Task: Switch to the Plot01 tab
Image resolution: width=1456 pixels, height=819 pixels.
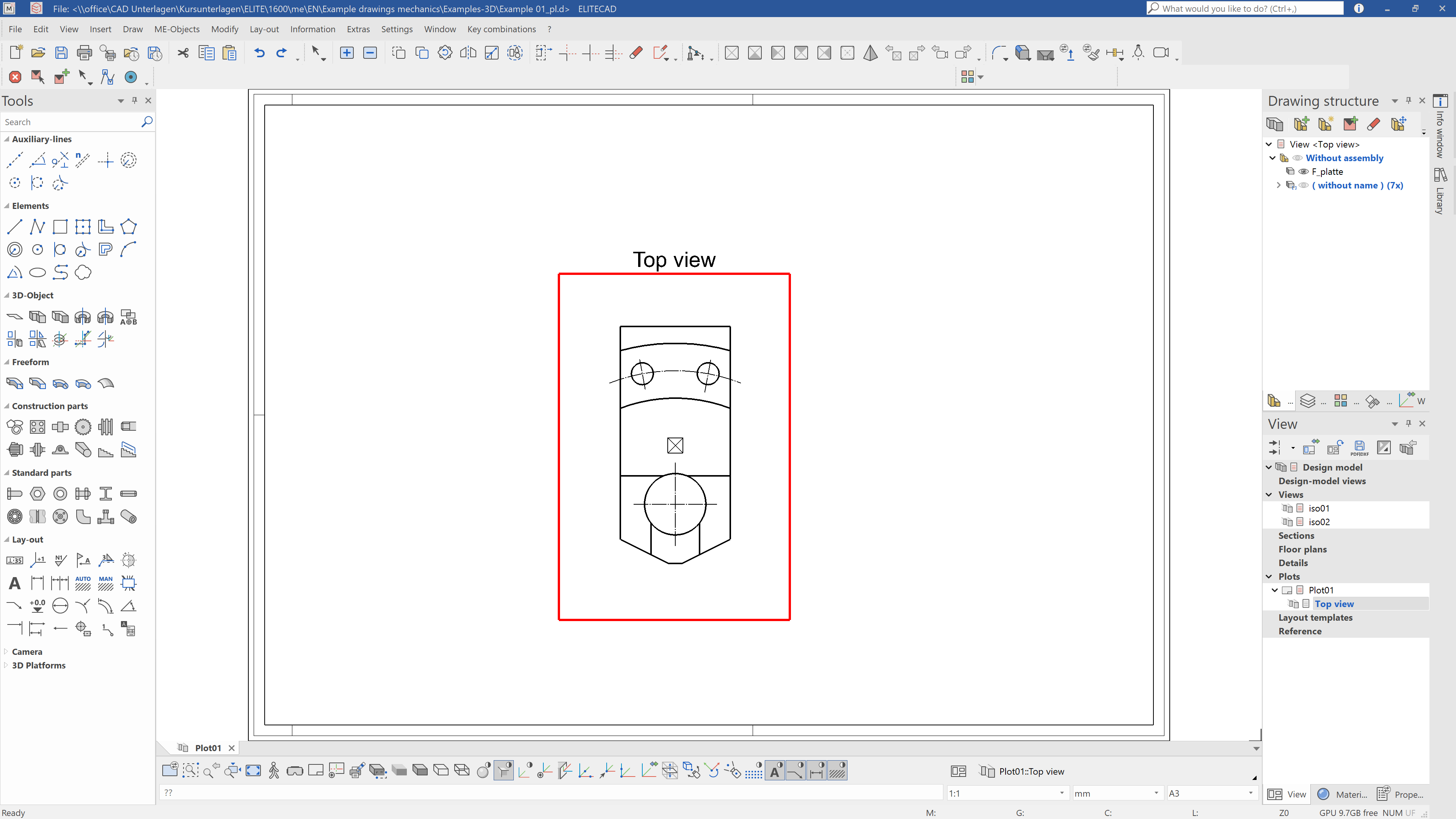Action: click(x=207, y=748)
